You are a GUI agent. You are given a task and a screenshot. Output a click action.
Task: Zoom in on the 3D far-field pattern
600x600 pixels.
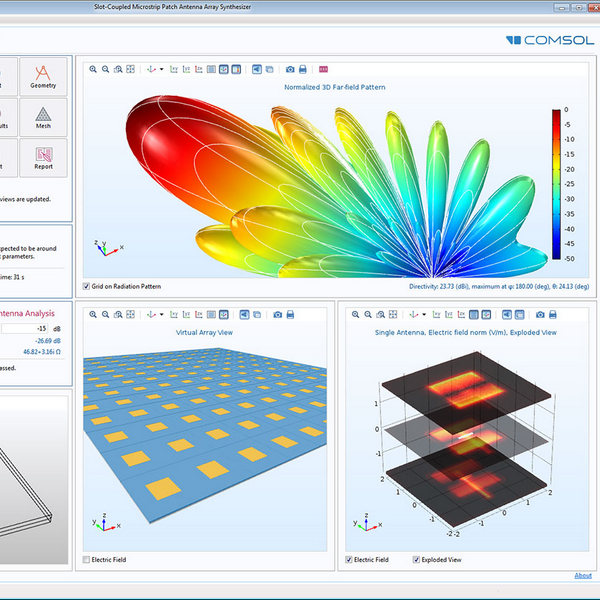(93, 69)
